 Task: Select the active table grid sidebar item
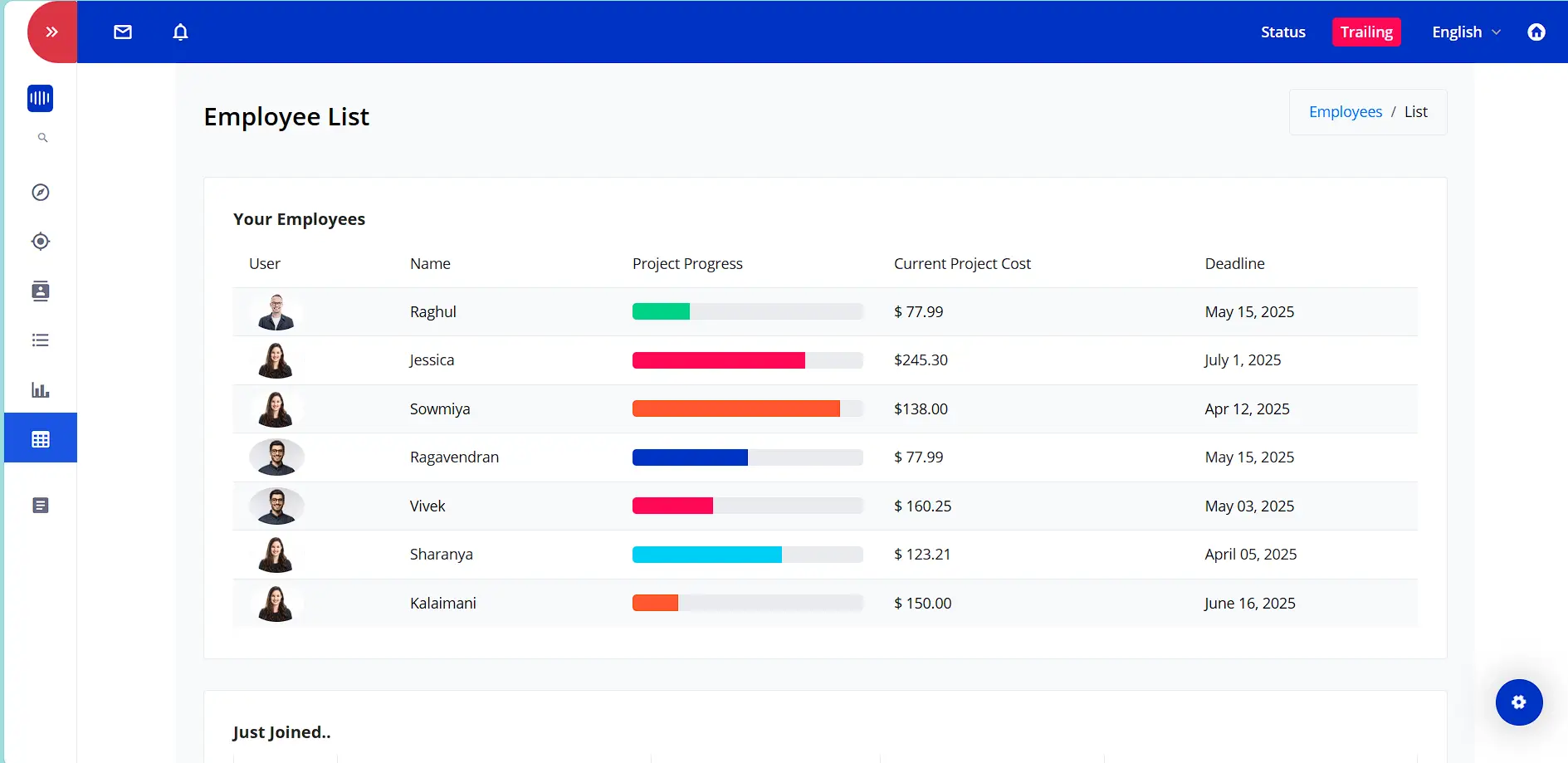[x=41, y=438]
